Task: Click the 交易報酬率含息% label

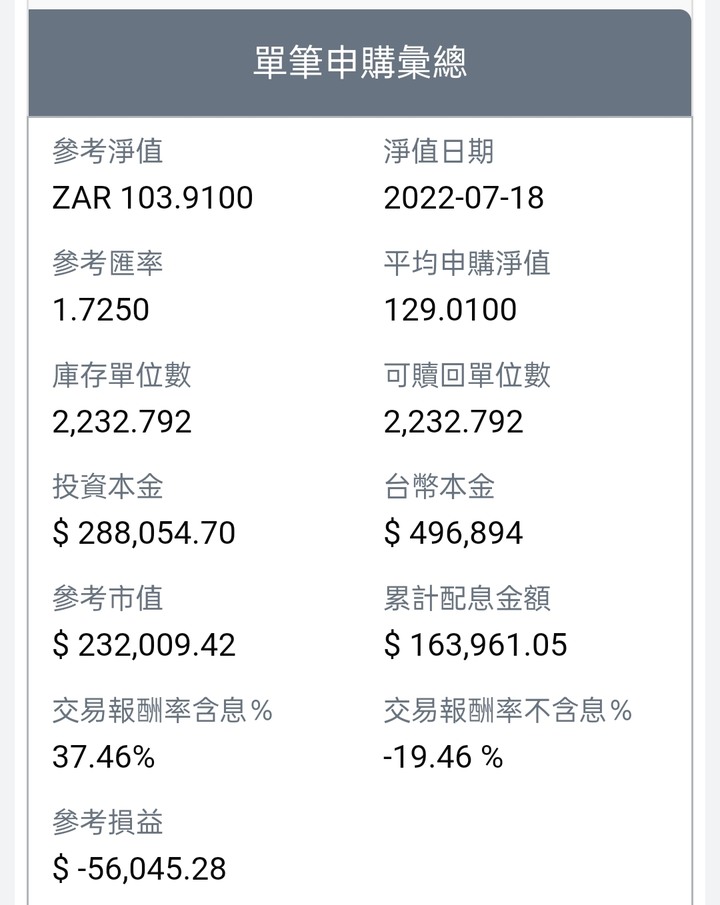Action: [x=162, y=711]
